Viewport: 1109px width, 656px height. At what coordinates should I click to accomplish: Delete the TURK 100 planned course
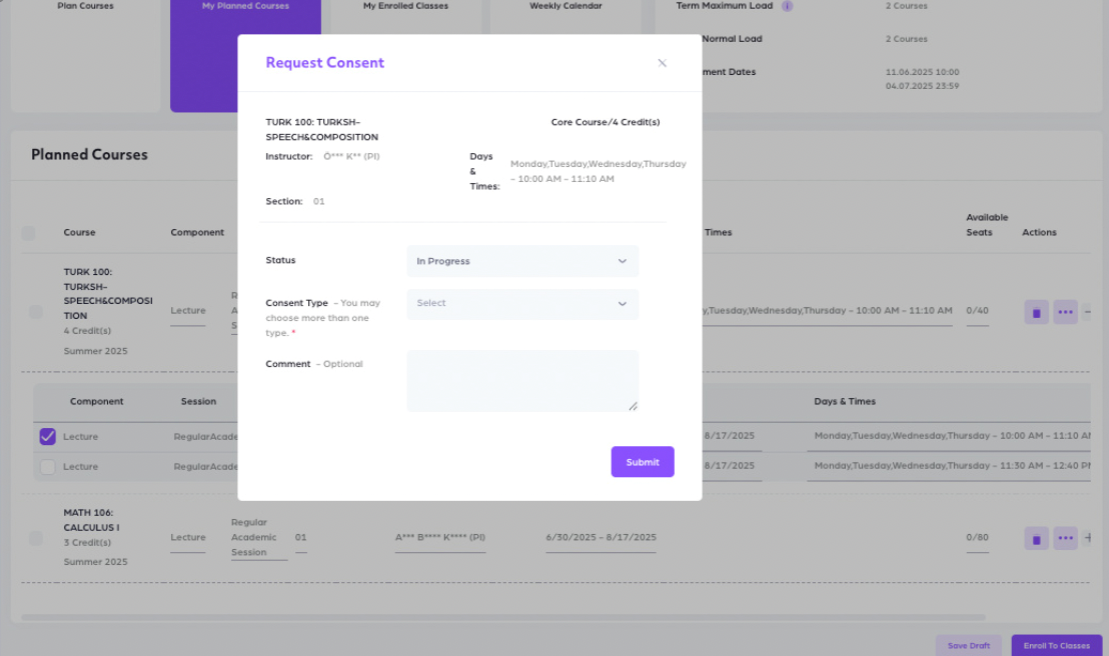(1036, 312)
